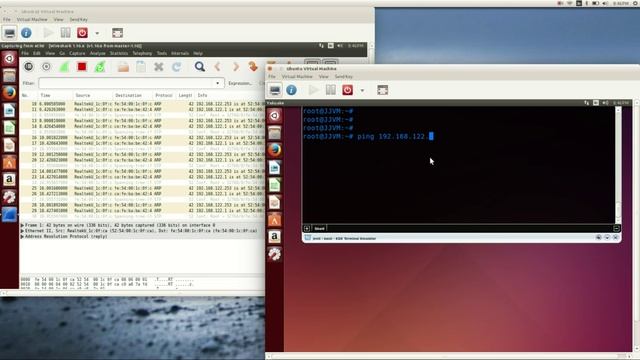Click Wireshark's go to packet arrow icon
Image resolution: width=640 pixels, height=360 pixels.
[x=253, y=67]
